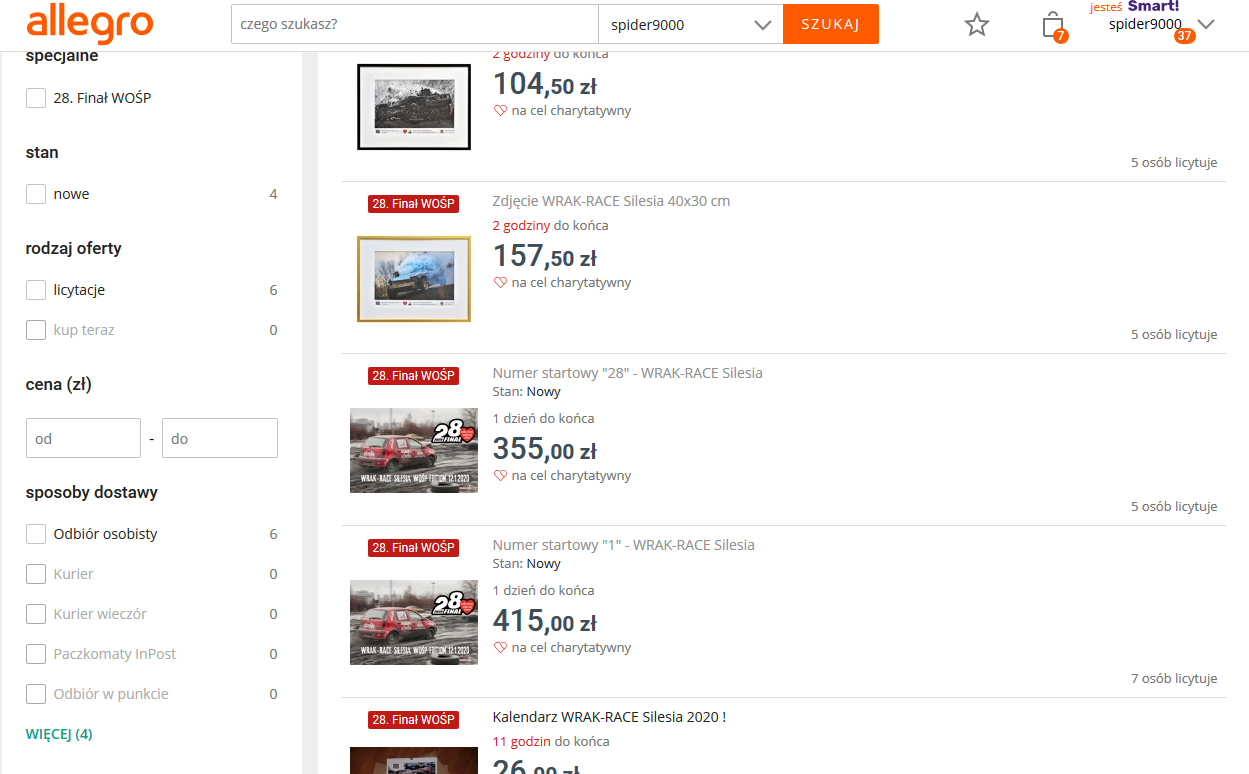Open Kalendarz WRAK-RACE Silesia 2020 listing
1249x774 pixels.
pos(609,717)
